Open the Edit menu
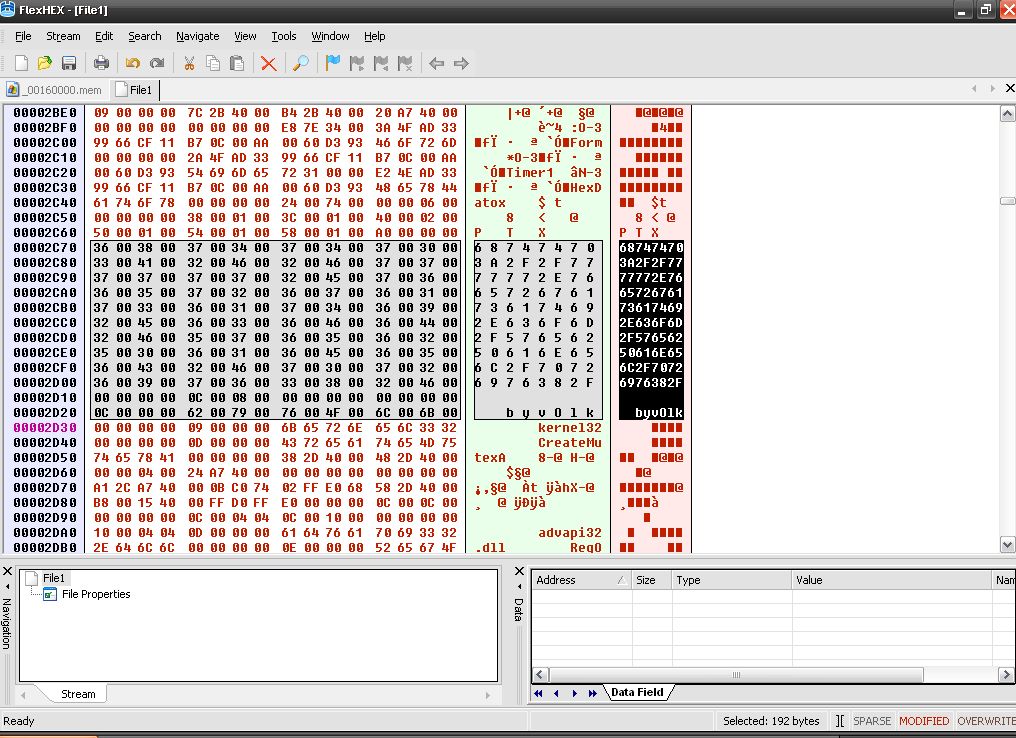Screen dimensions: 1016x738 coord(104,36)
